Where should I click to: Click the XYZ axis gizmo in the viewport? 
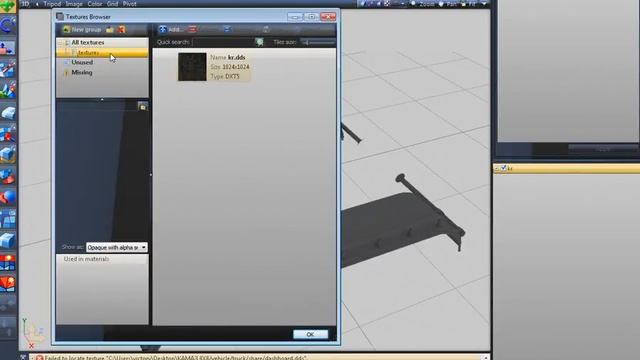point(33,333)
